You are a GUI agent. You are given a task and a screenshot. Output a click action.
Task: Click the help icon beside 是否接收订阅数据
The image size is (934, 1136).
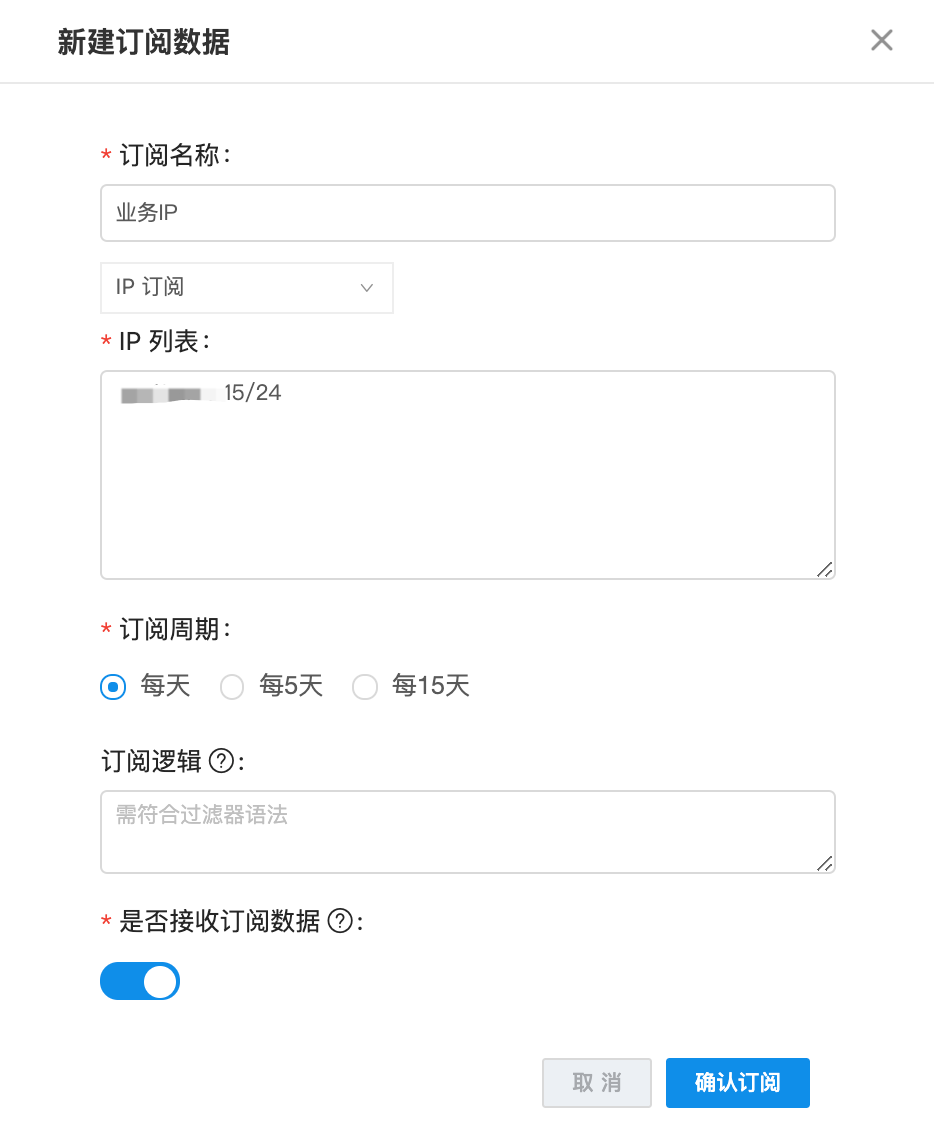[x=341, y=922]
